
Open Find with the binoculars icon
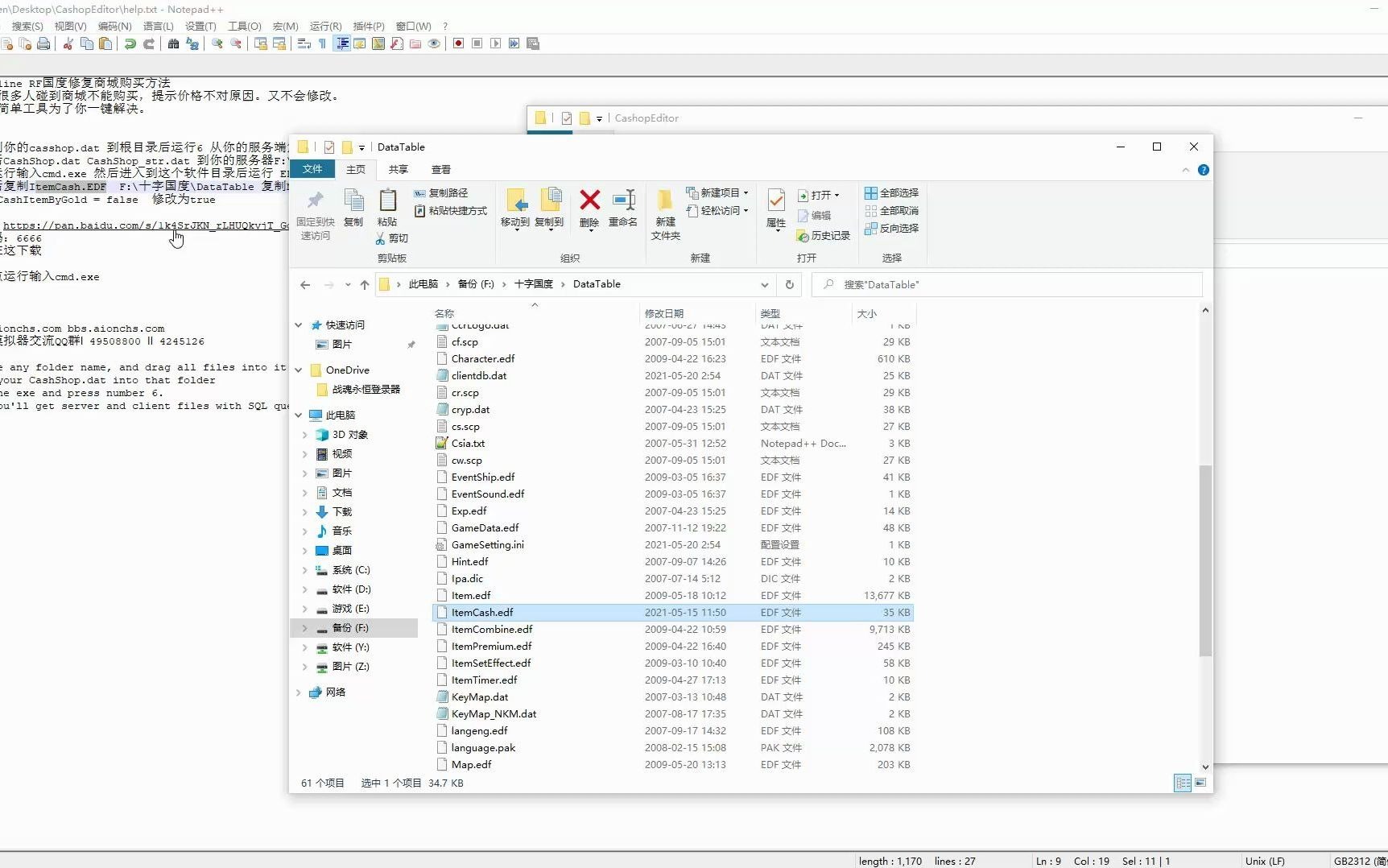pyautogui.click(x=173, y=43)
